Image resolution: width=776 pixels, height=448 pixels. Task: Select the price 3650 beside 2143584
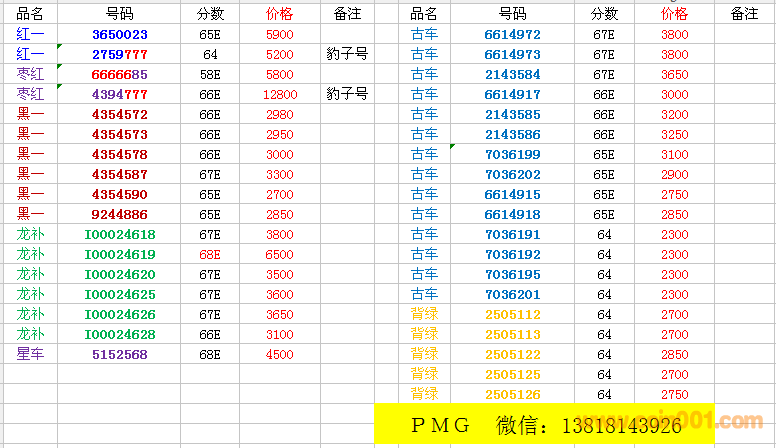[674, 74]
